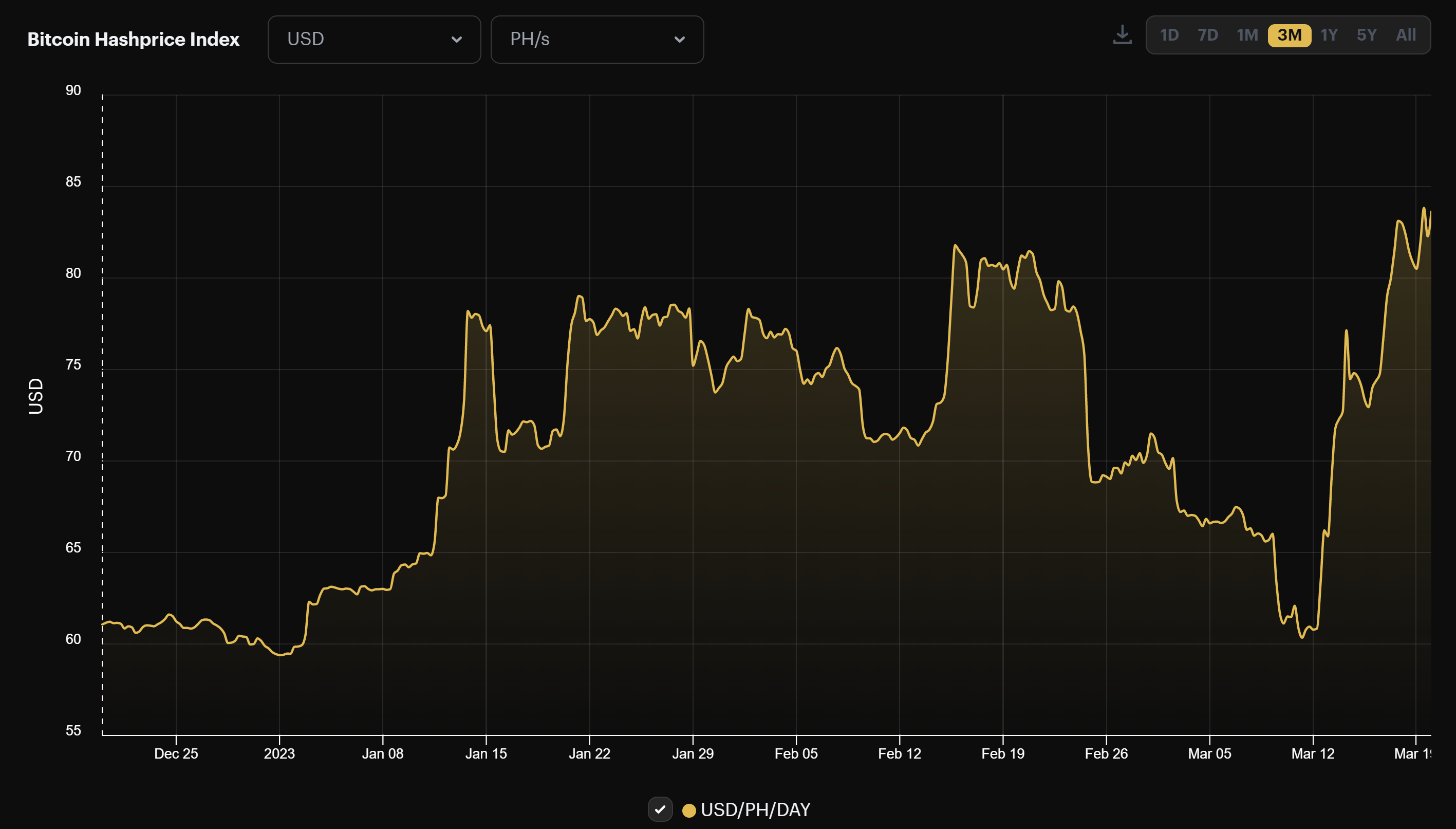This screenshot has height=829, width=1456.
Task: Open the PH/s hashrate unit dropdown
Action: tap(597, 39)
